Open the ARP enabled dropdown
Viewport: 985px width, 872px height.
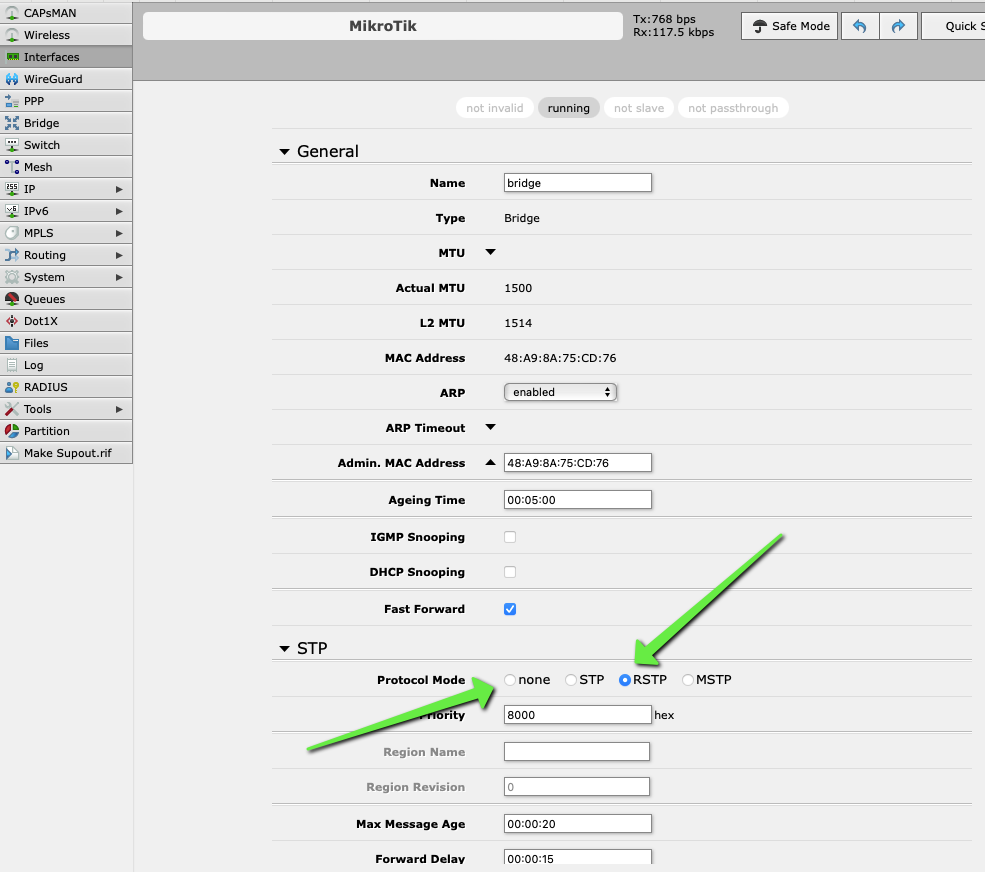coord(560,392)
